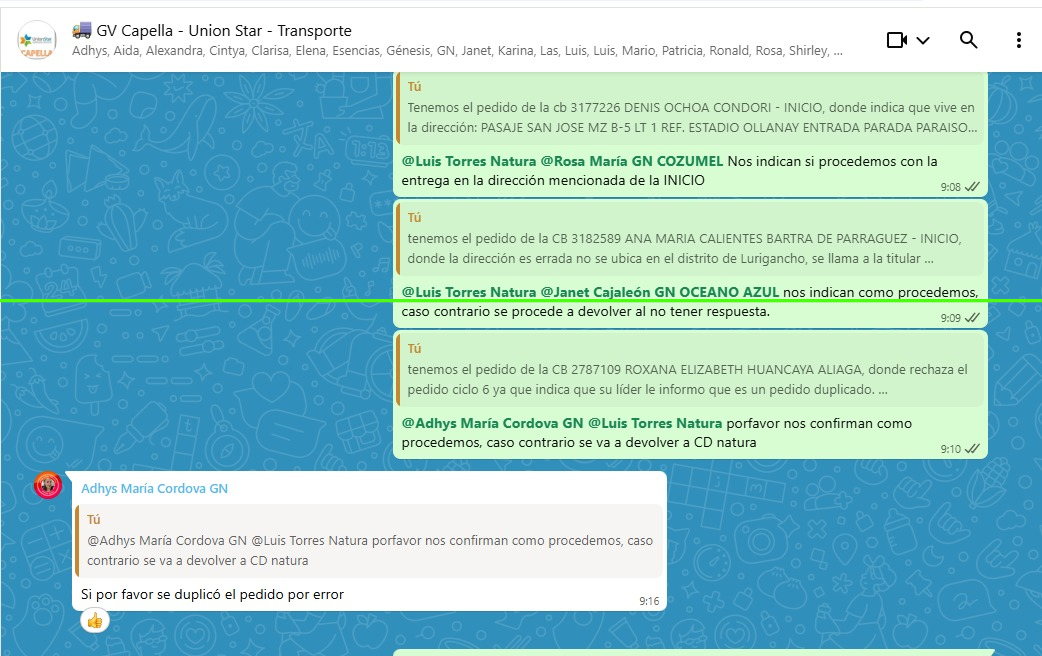Check read receipt ticks on 9:09 message
This screenshot has height=656, width=1042.
[x=972, y=318]
